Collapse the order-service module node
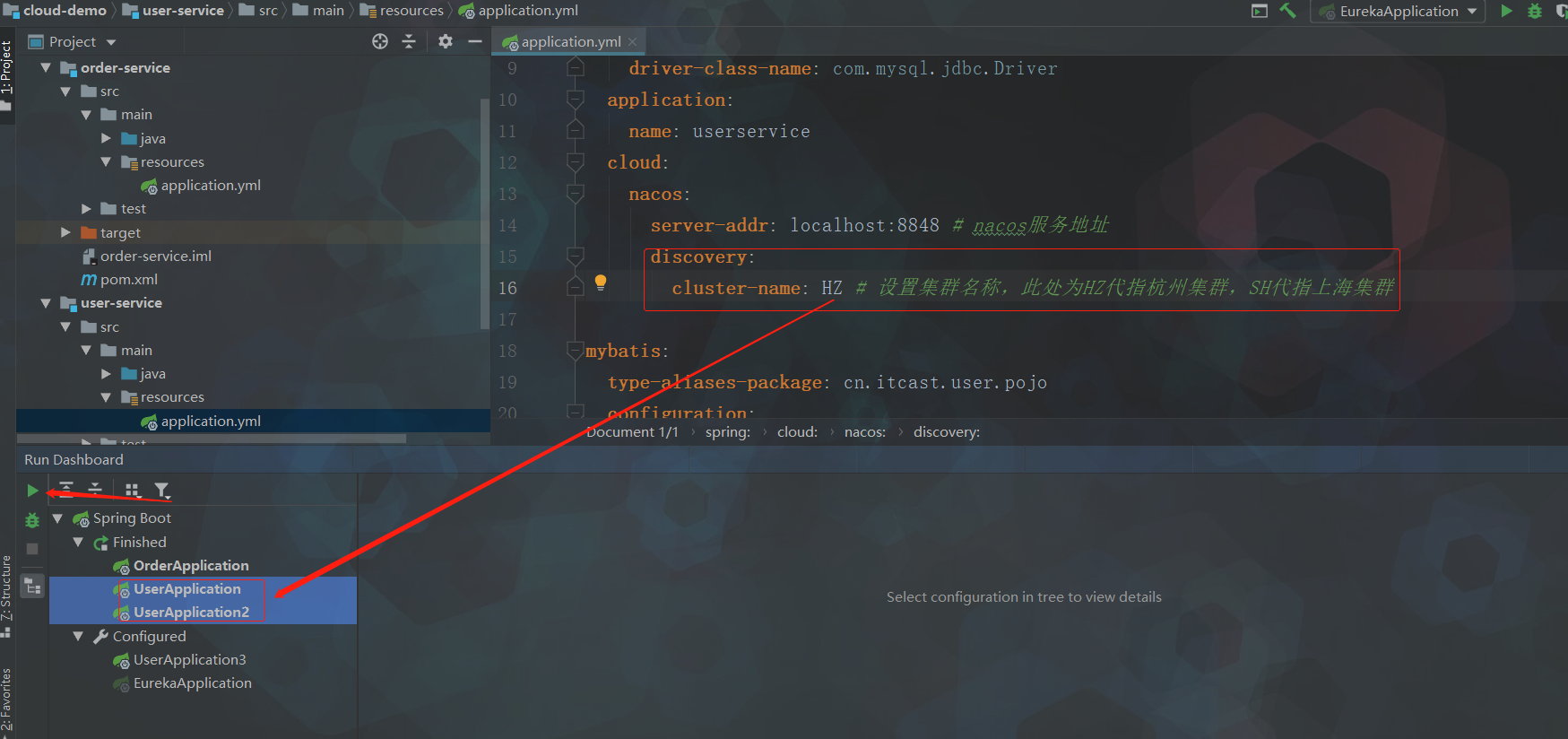 pos(46,67)
